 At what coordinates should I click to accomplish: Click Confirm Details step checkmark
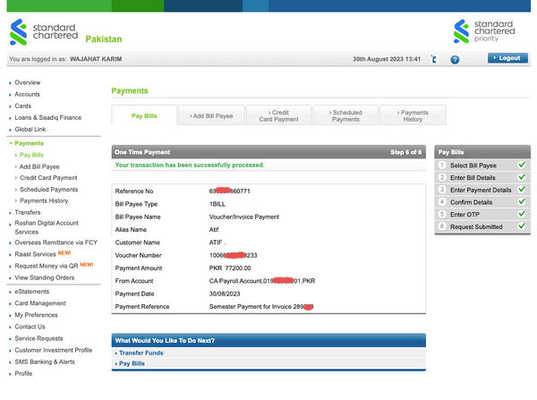522,201
